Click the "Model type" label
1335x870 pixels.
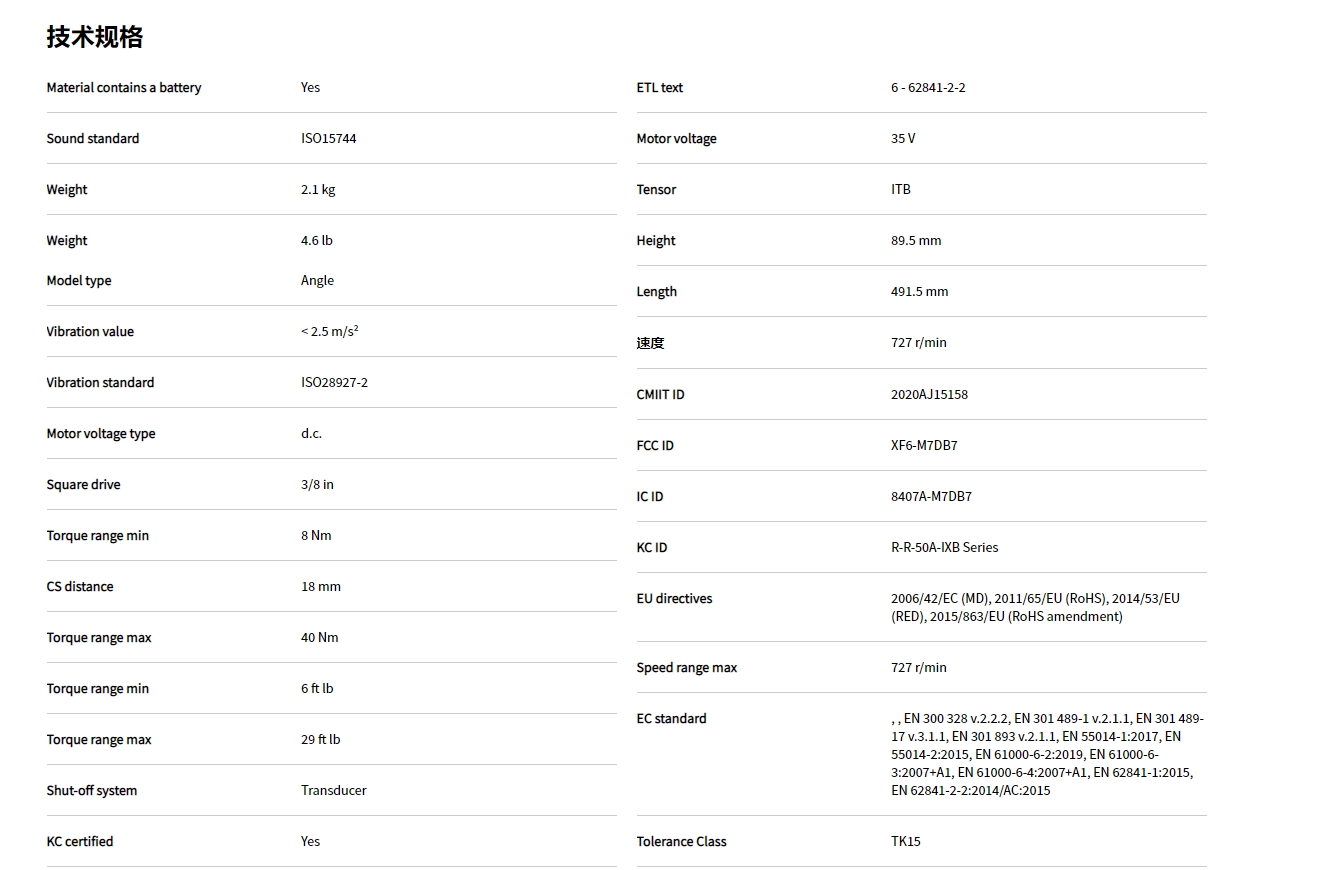point(79,281)
